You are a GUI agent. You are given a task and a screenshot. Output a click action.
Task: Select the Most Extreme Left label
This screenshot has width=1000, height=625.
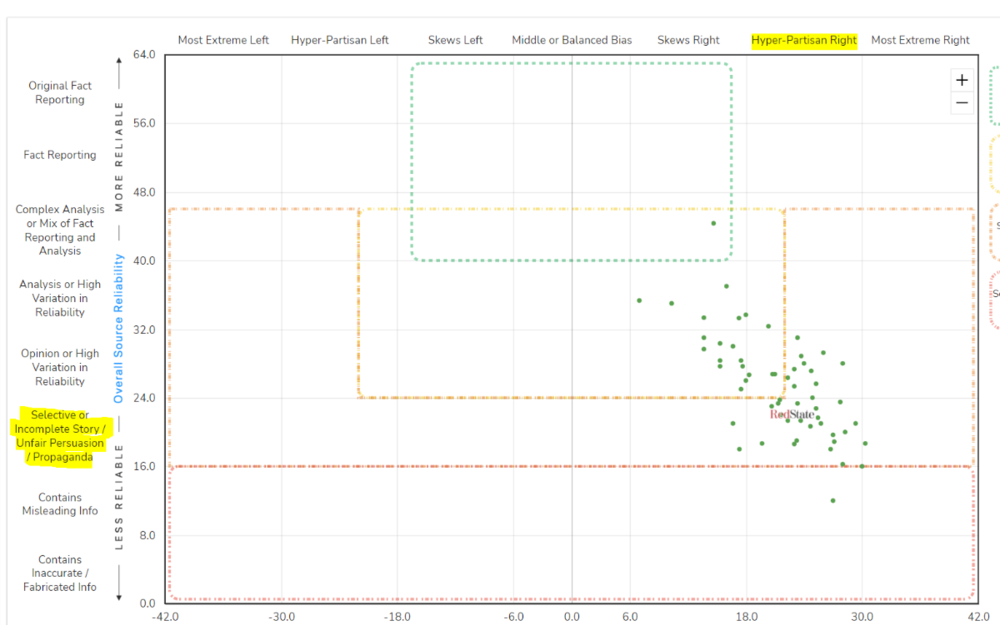coord(223,40)
